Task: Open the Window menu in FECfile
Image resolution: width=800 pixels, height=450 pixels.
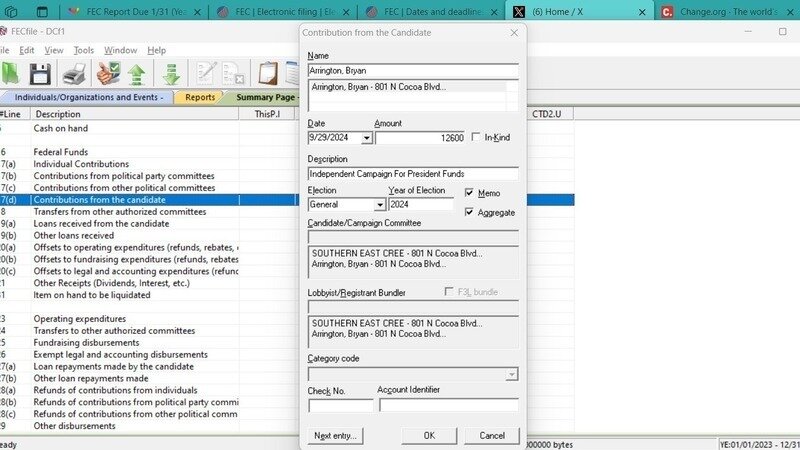Action: coord(120,50)
